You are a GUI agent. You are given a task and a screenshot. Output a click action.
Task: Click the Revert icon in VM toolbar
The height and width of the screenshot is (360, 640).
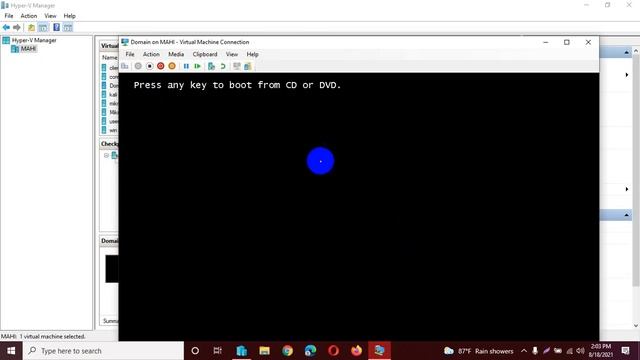click(x=223, y=66)
